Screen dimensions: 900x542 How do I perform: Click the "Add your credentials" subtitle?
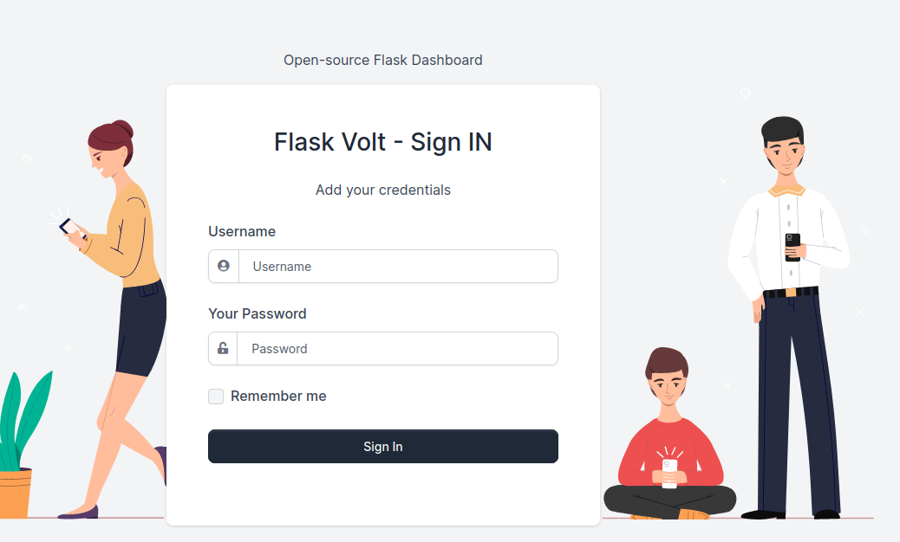click(383, 190)
